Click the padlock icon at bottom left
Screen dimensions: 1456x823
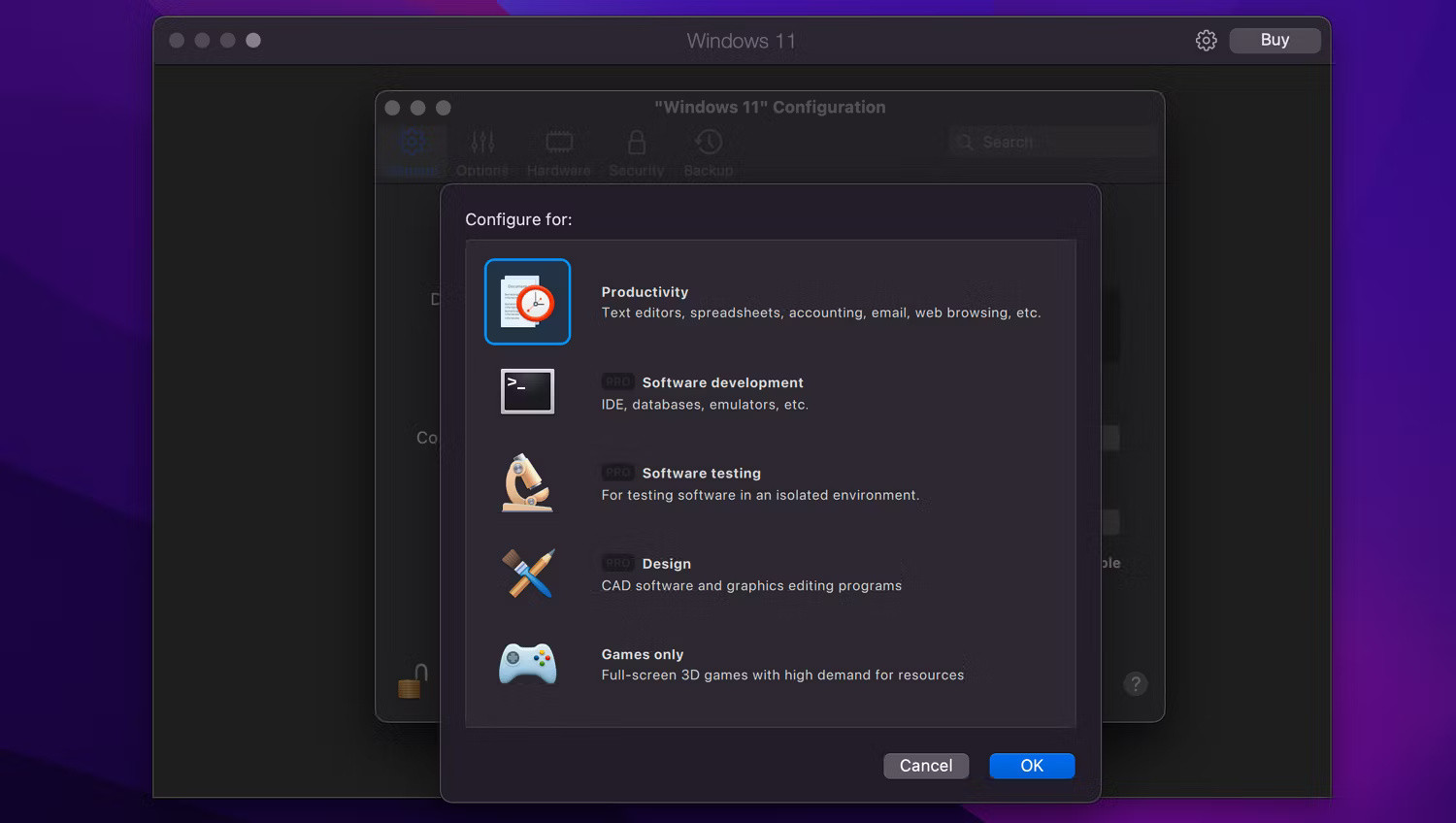(x=414, y=681)
